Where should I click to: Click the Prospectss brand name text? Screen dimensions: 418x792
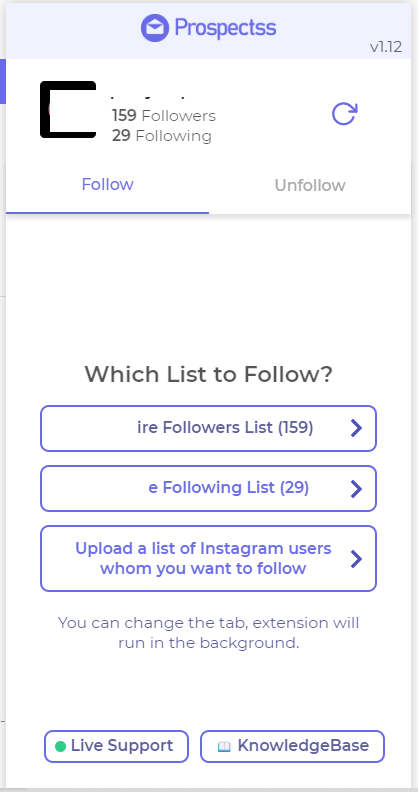point(225,28)
